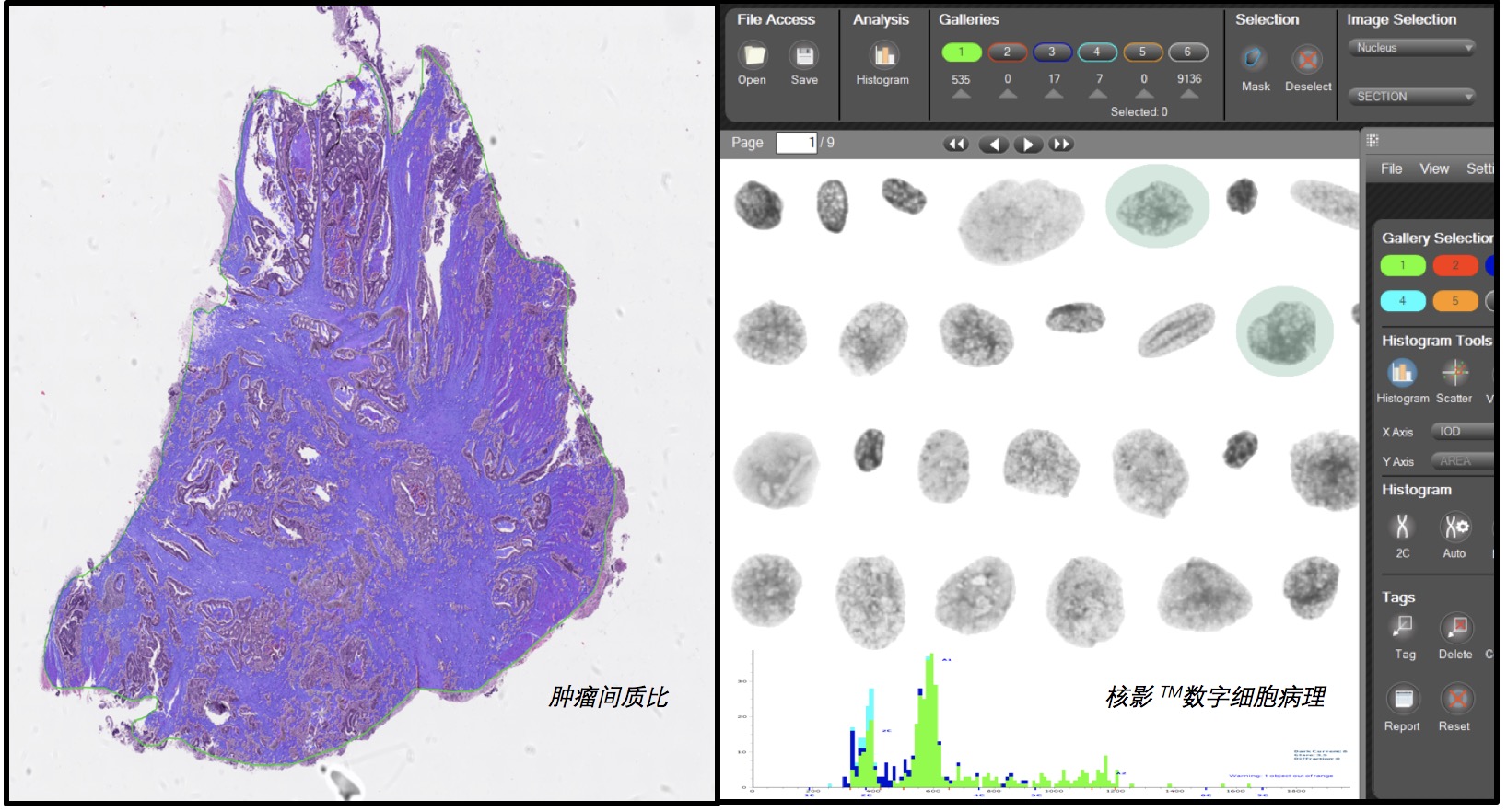This screenshot has height=812, width=1507.
Task: Click the Page number input field
Action: [797, 143]
